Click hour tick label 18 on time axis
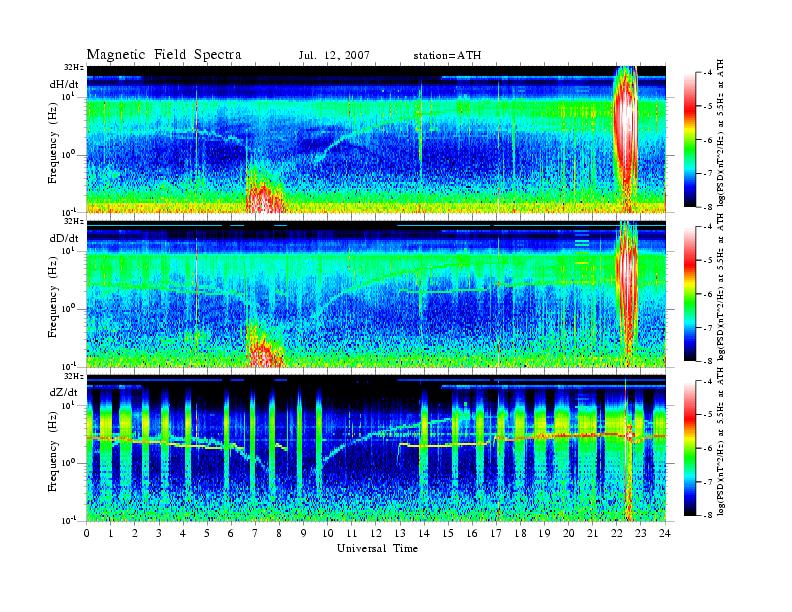The height and width of the screenshot is (612, 792). point(520,533)
